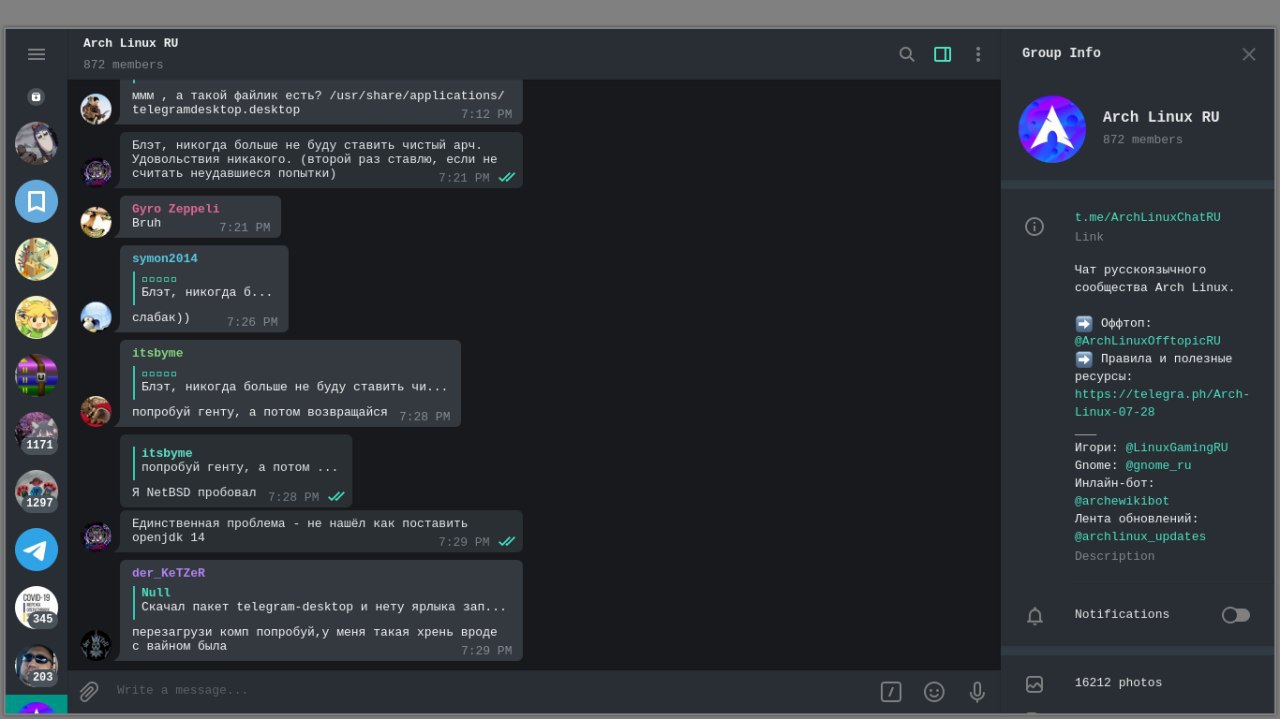
Task: Toggle the group info side panel icon
Action: 942,54
